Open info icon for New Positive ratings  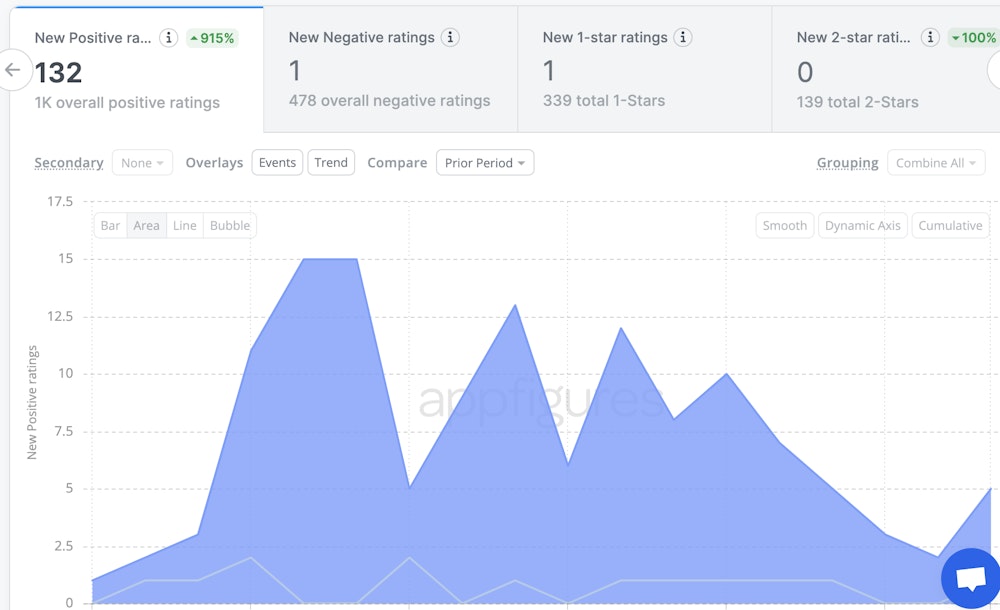168,38
